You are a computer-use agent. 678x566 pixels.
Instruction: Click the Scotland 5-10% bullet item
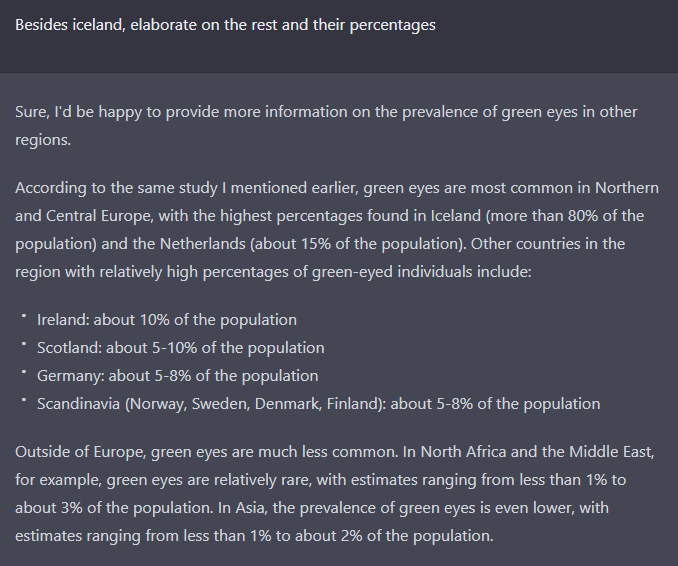coord(181,348)
